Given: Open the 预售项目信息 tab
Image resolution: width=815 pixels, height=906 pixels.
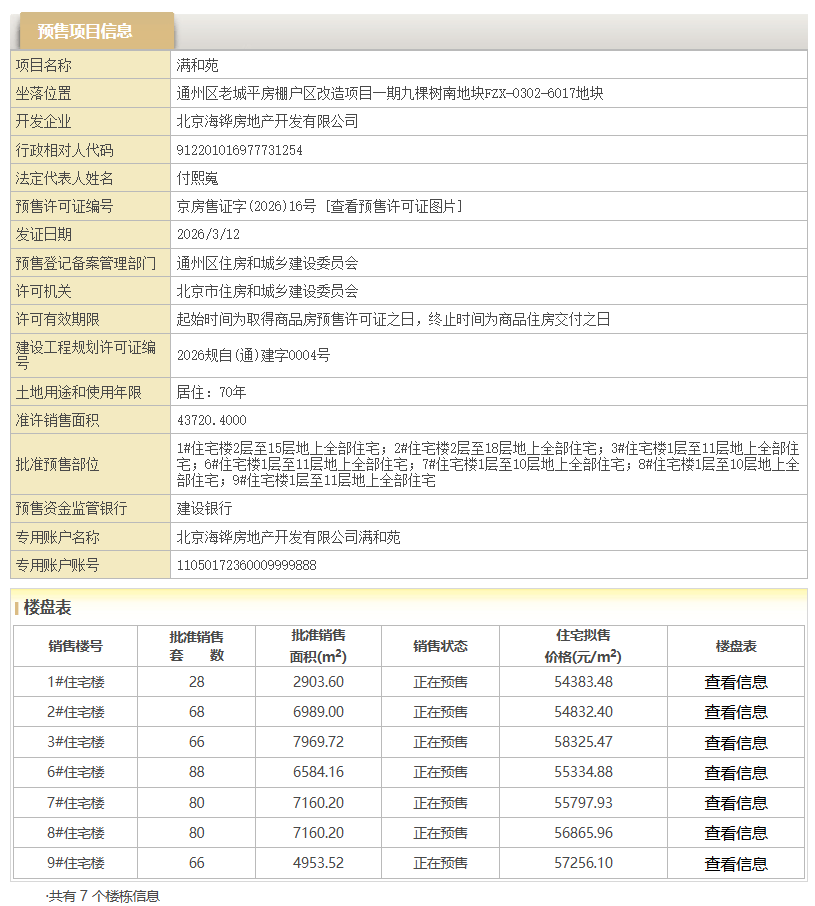Looking at the screenshot, I should [85, 31].
